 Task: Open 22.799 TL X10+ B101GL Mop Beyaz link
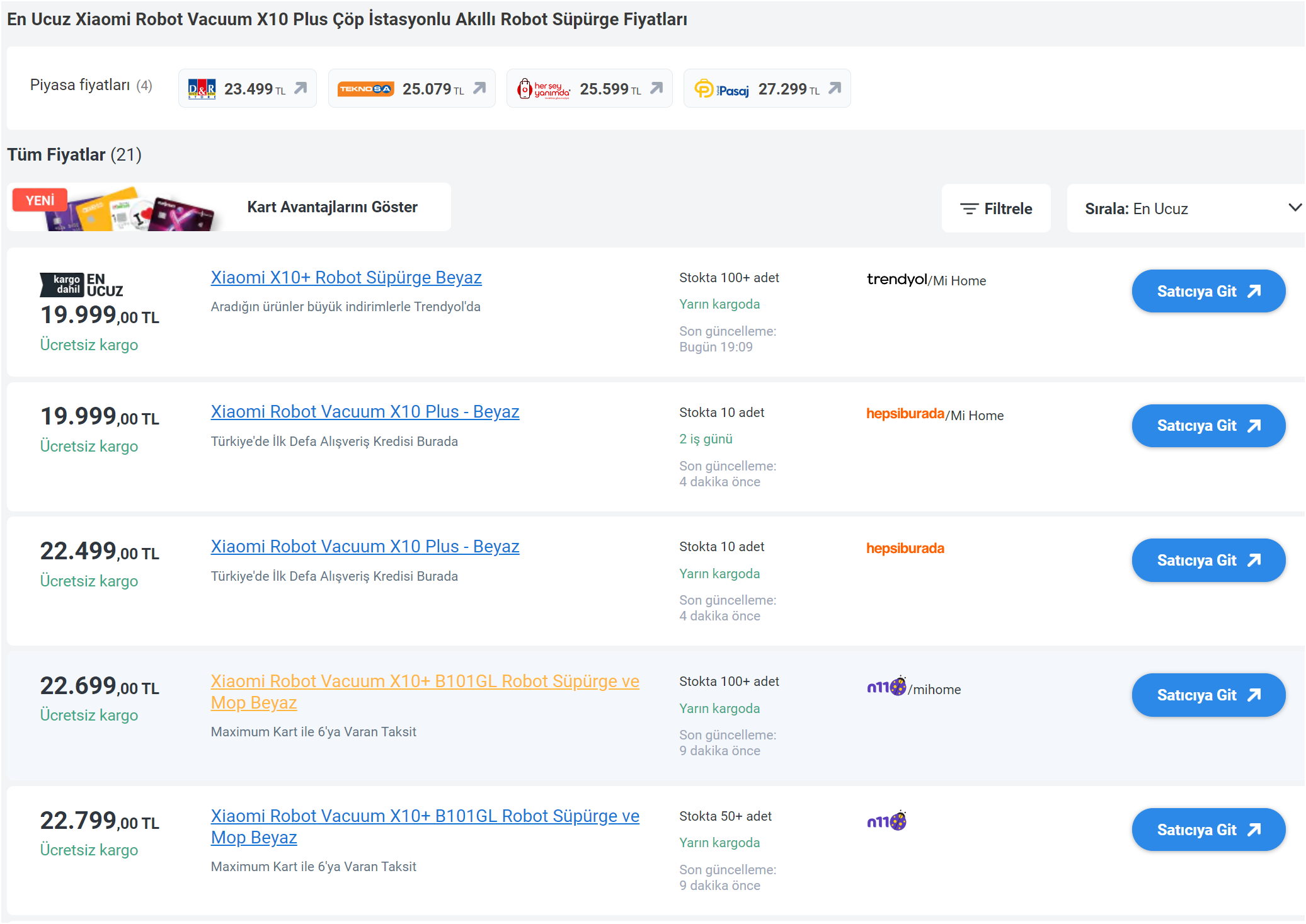click(x=425, y=826)
